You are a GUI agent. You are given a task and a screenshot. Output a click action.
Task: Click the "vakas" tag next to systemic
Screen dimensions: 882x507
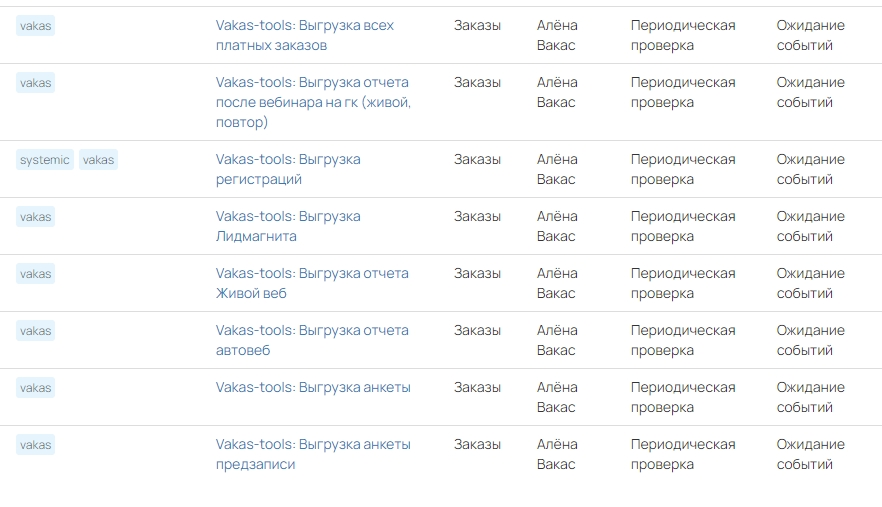pyautogui.click(x=98, y=160)
